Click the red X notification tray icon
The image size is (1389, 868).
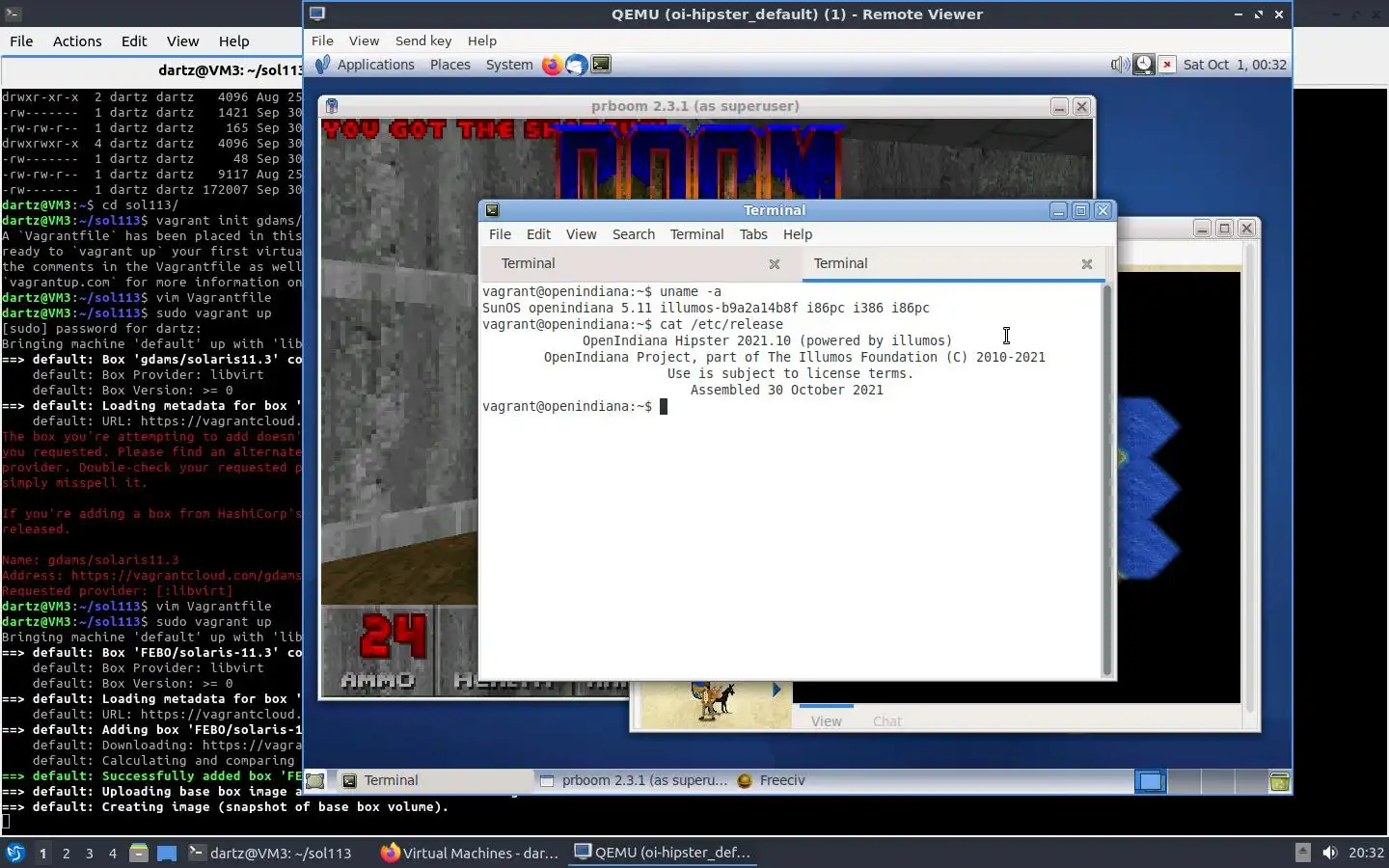[x=1167, y=65]
